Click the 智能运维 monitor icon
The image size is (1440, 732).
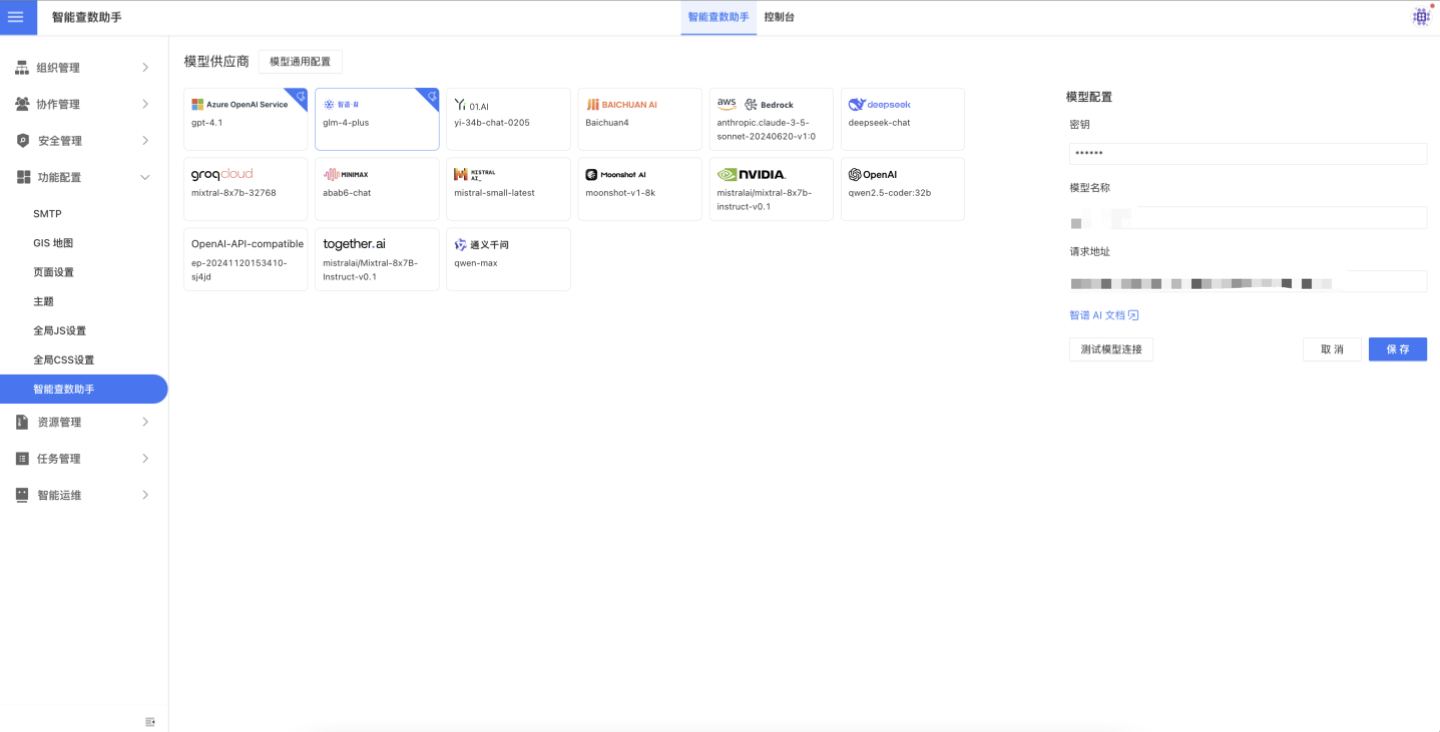click(x=22, y=495)
